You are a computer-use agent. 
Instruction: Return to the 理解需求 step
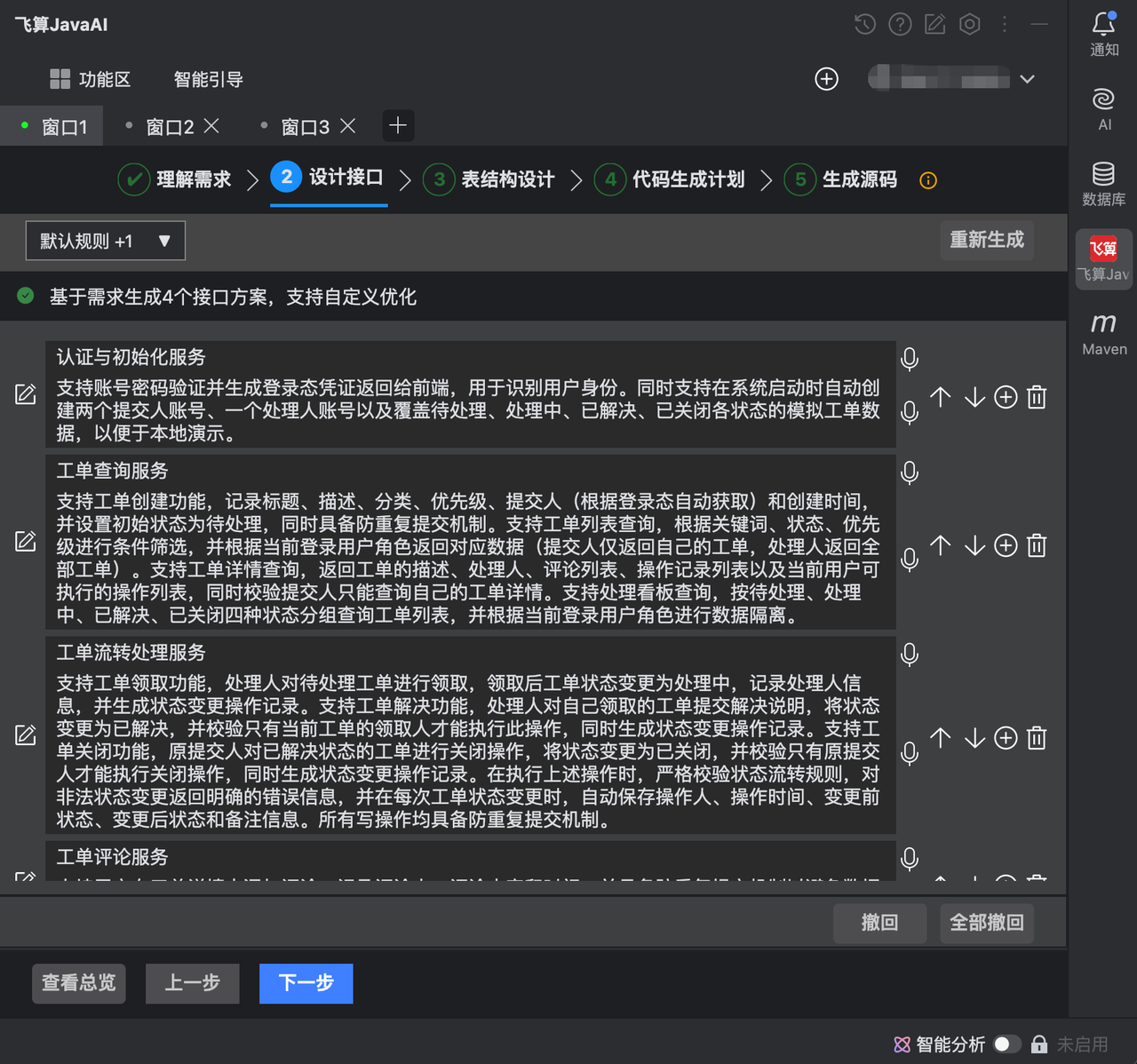tap(174, 179)
